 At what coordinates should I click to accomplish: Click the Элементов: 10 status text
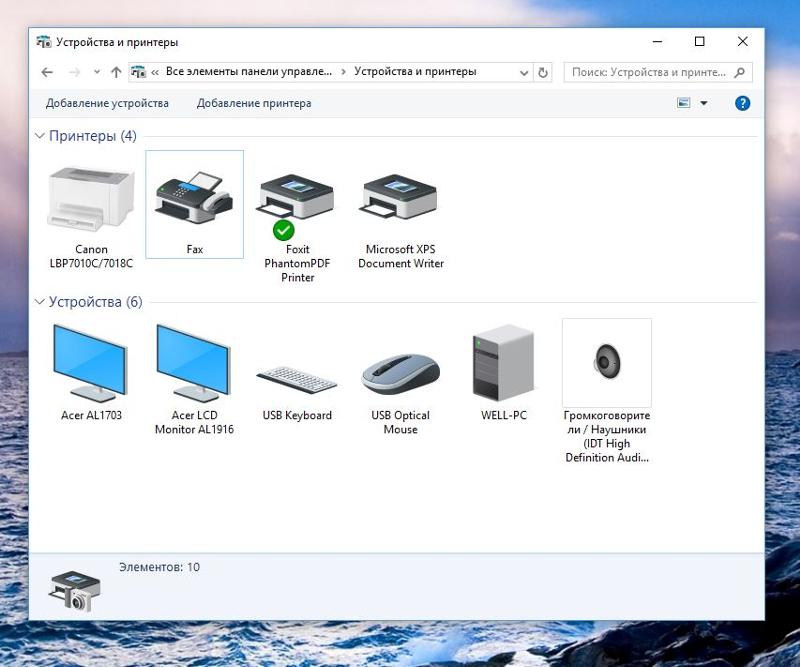[x=159, y=567]
